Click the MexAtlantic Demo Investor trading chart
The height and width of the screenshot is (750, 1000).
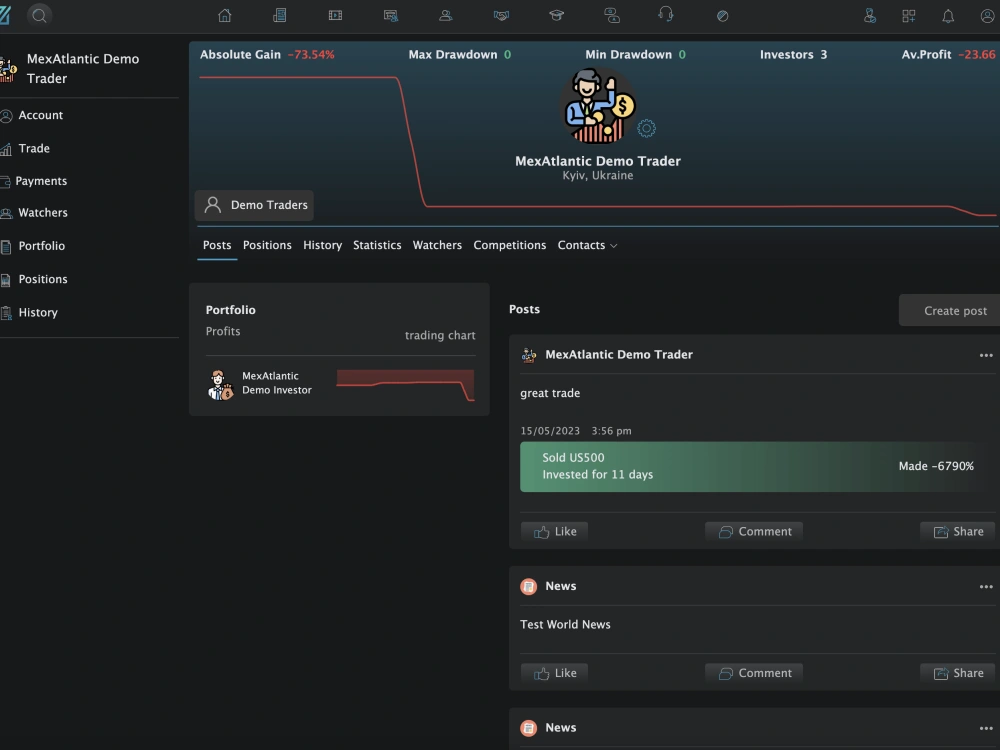tap(406, 385)
